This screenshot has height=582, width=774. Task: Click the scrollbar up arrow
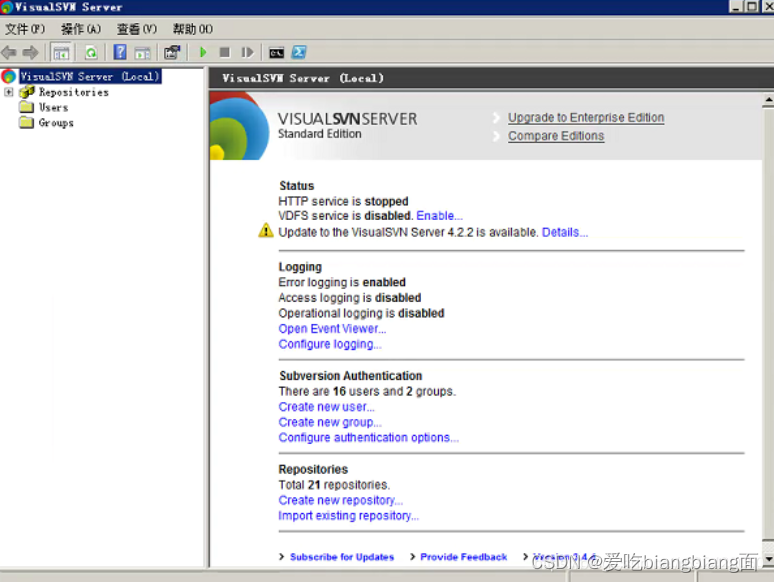pos(768,100)
